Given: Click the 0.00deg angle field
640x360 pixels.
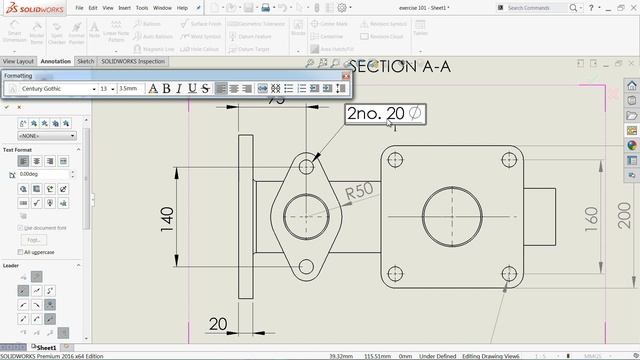Looking at the screenshot, I should pyautogui.click(x=44, y=174).
